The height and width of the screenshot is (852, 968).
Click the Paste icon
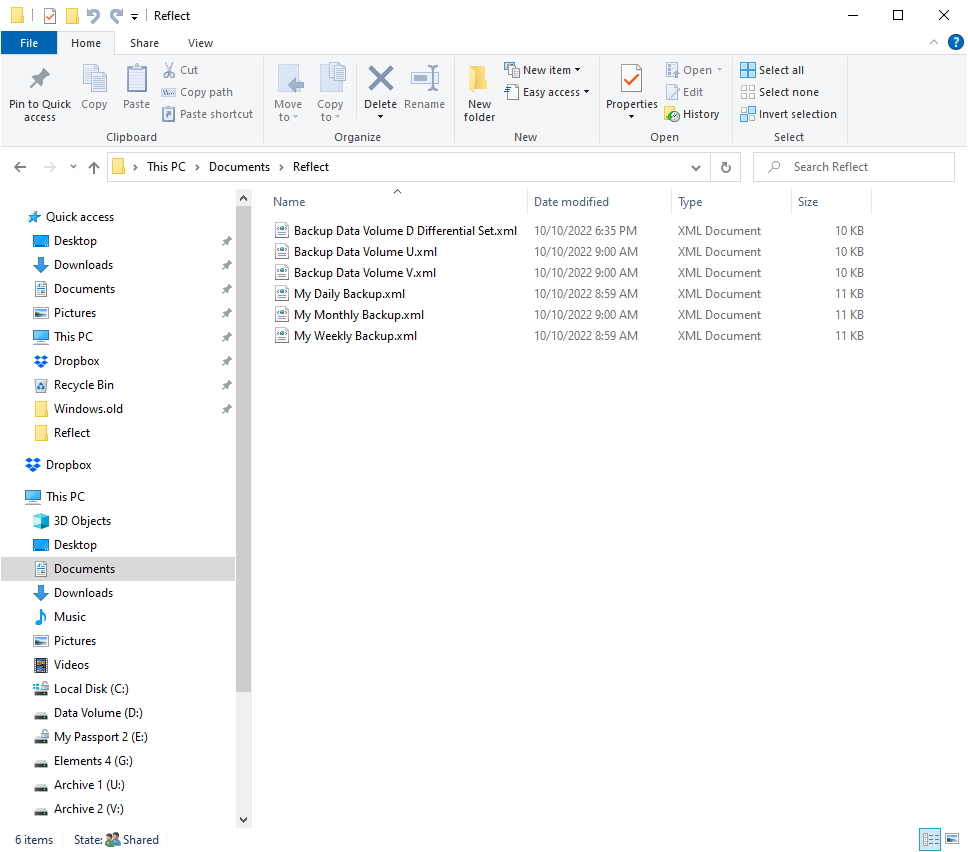pyautogui.click(x=136, y=90)
